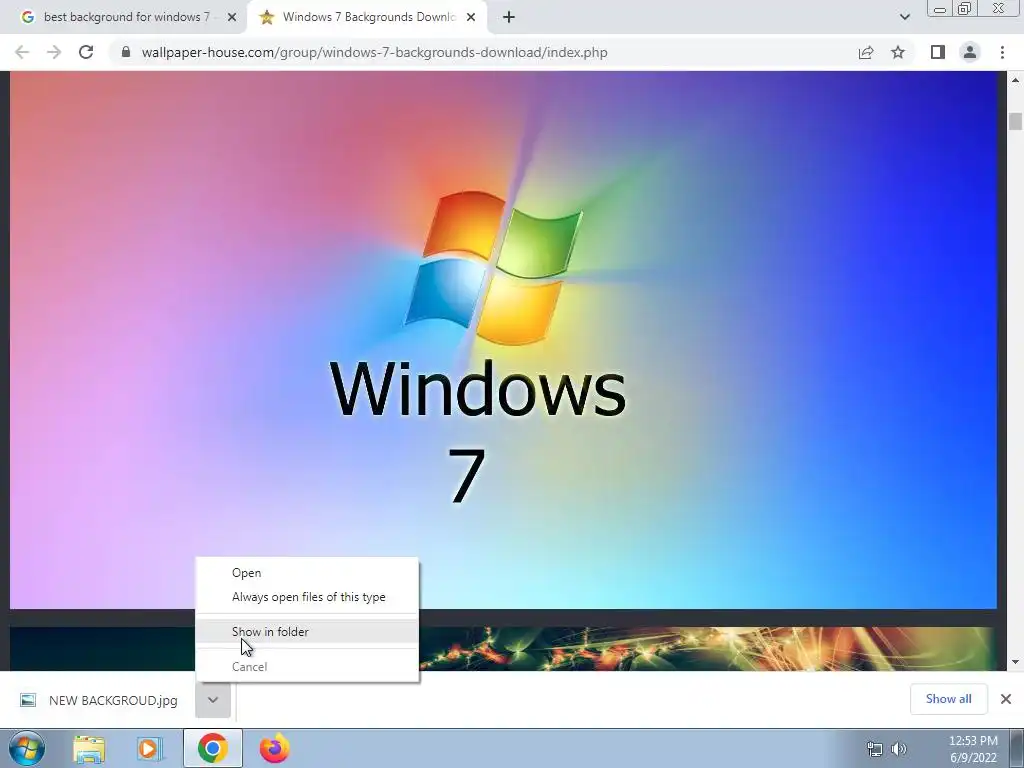Click the Show desktop strip in taskbar

[x=1017, y=749]
